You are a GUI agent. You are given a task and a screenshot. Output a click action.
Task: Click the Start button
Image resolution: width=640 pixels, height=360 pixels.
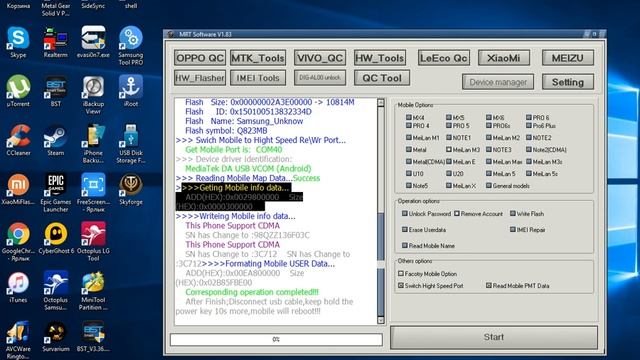tap(494, 337)
